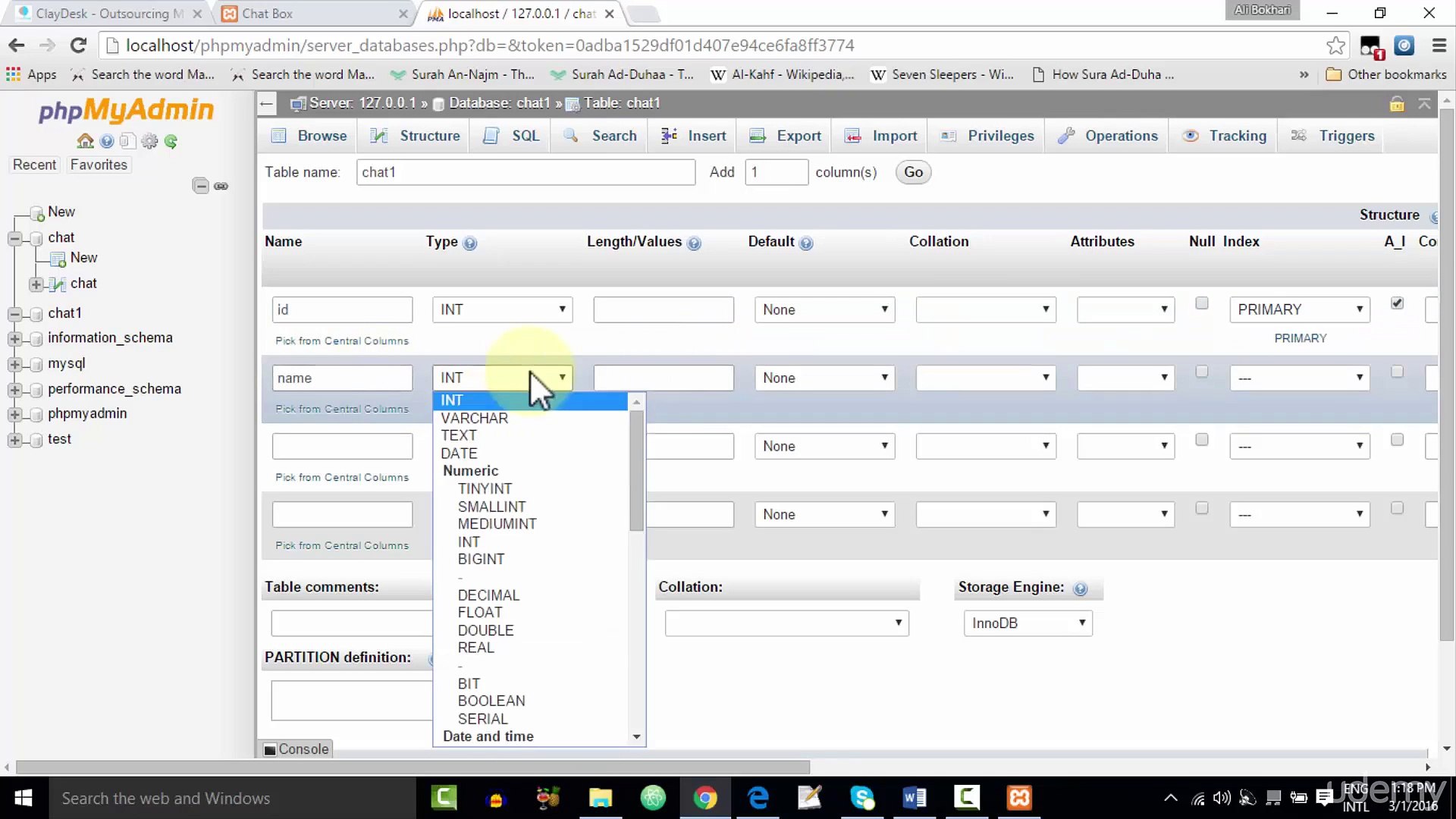Click the collapse all tree icon
Viewport: 1456px width, 819px height.
tap(200, 186)
